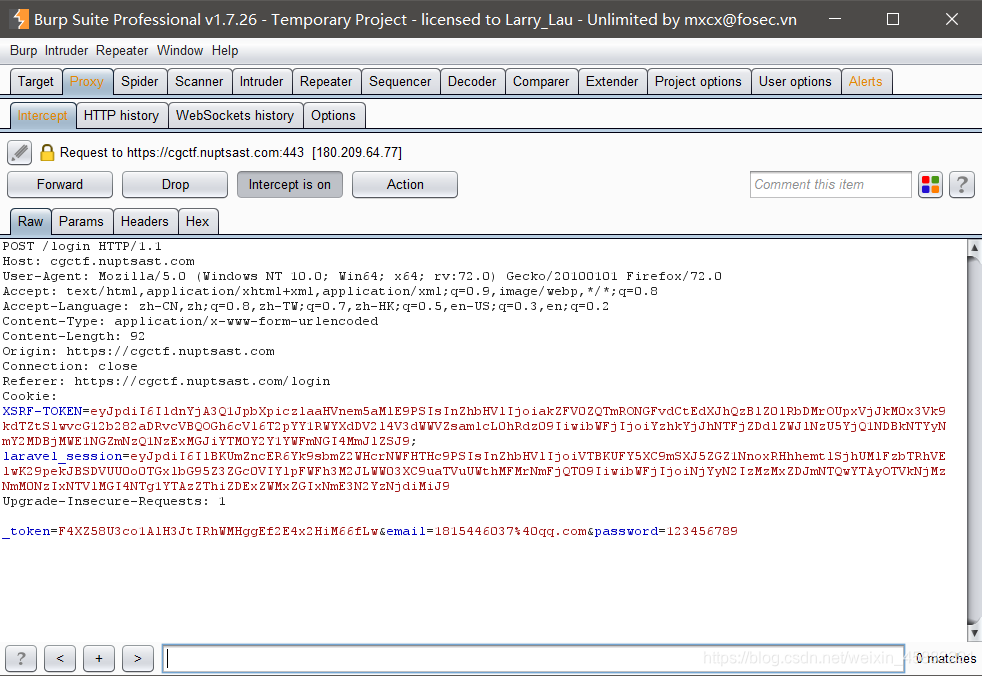This screenshot has width=982, height=676.
Task: Open the Action menu button
Action: tap(405, 185)
